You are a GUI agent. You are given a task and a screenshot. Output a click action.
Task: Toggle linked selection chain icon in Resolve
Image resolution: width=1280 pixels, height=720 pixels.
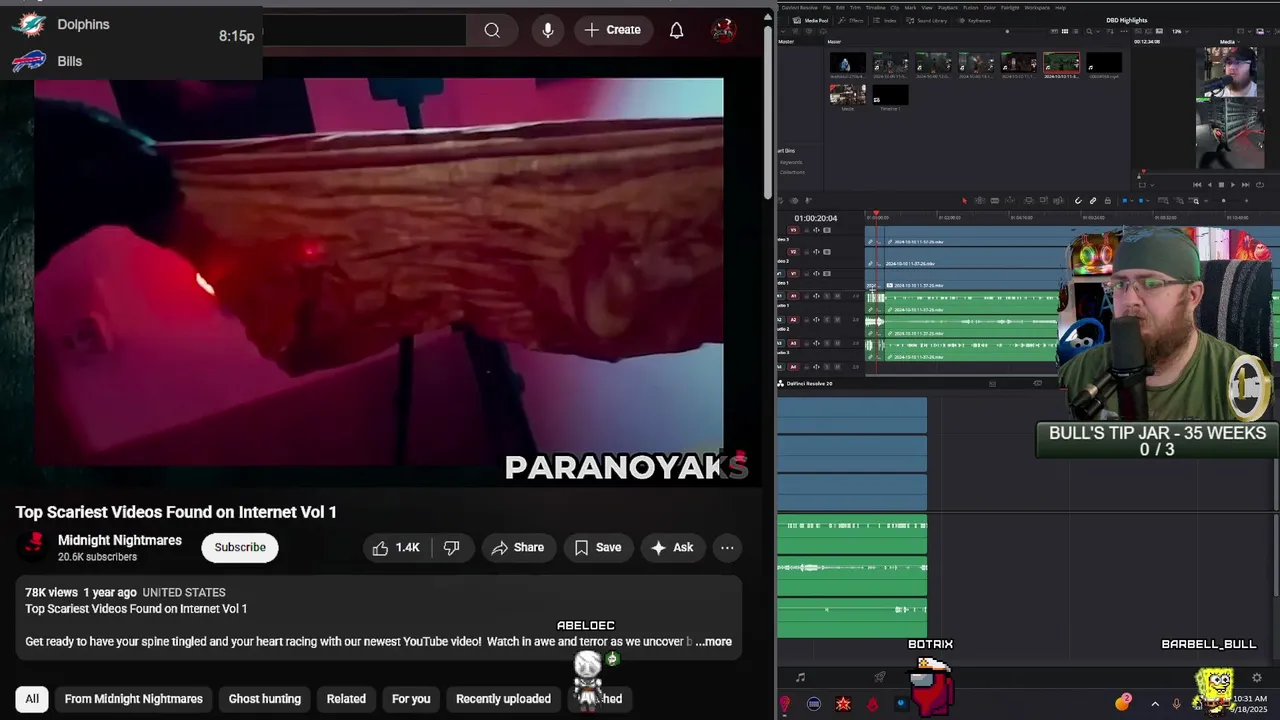pyautogui.click(x=1093, y=200)
